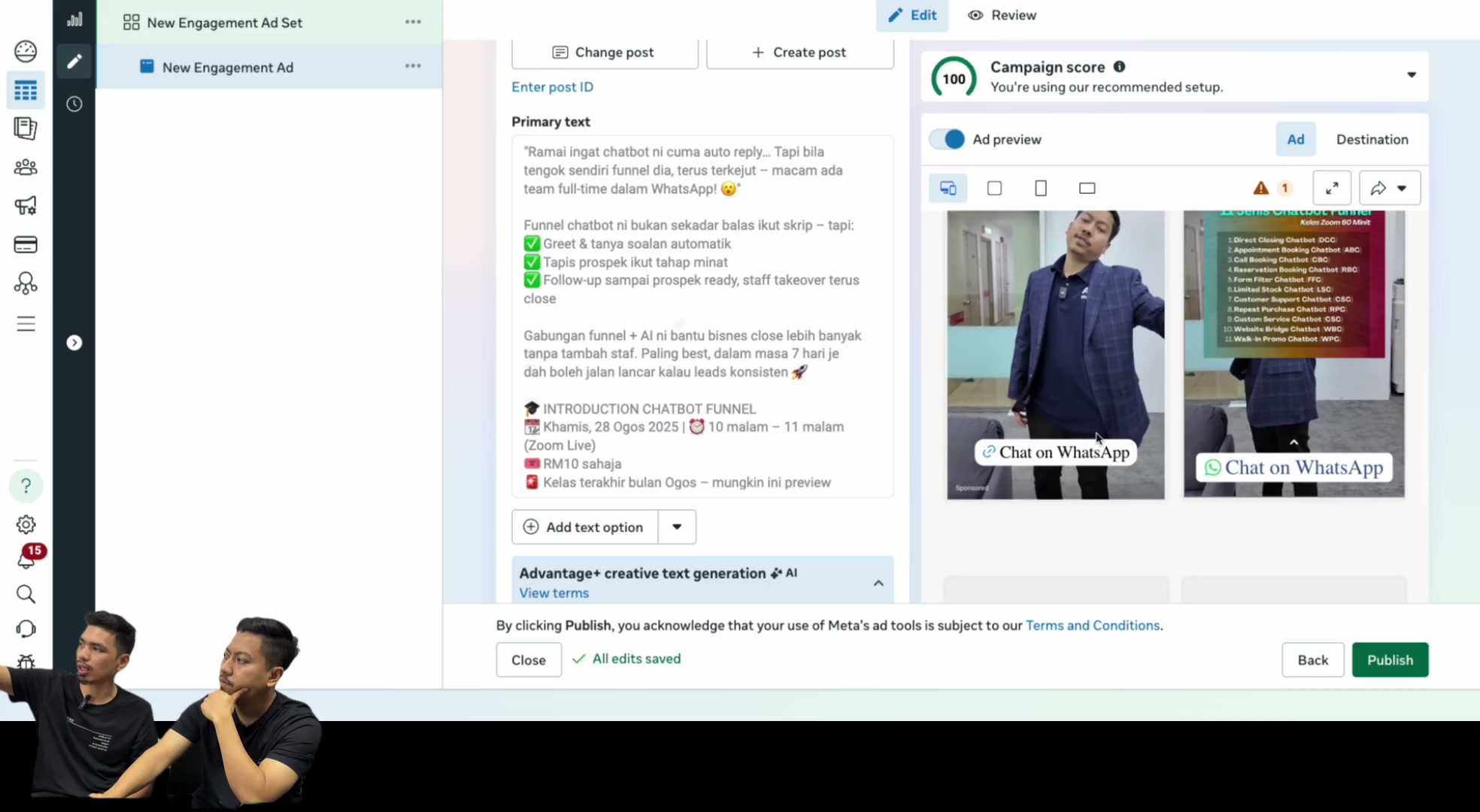Switch to the Review tab
Screen dimensions: 1480x812
tap(1002, 15)
